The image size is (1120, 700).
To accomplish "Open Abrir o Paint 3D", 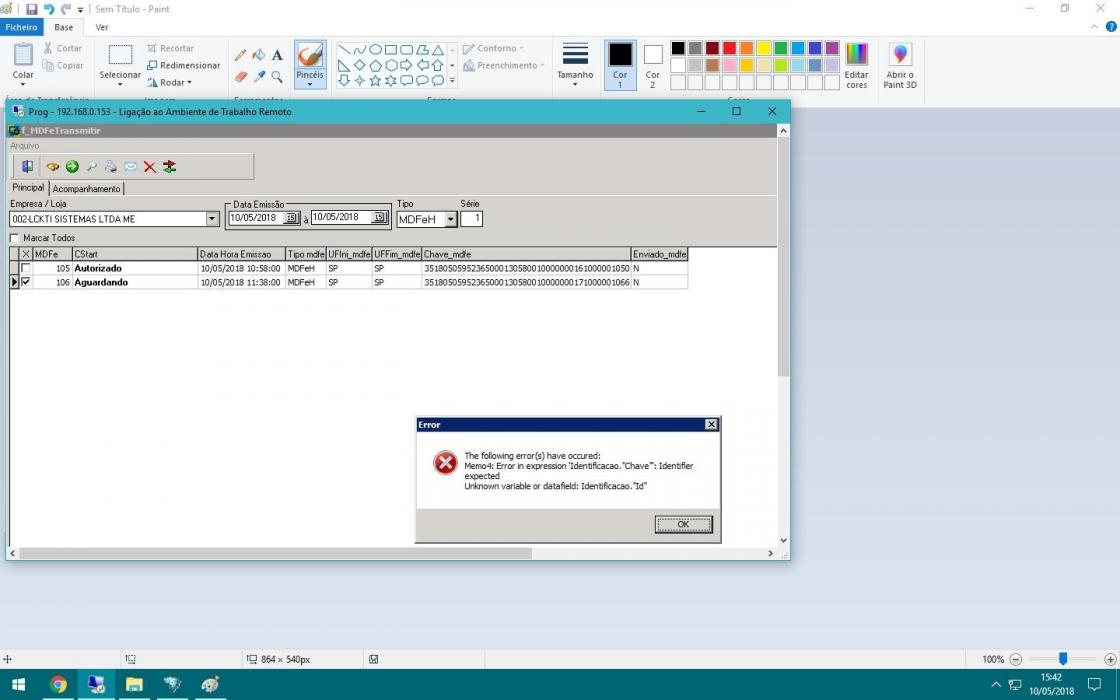I will (900, 65).
